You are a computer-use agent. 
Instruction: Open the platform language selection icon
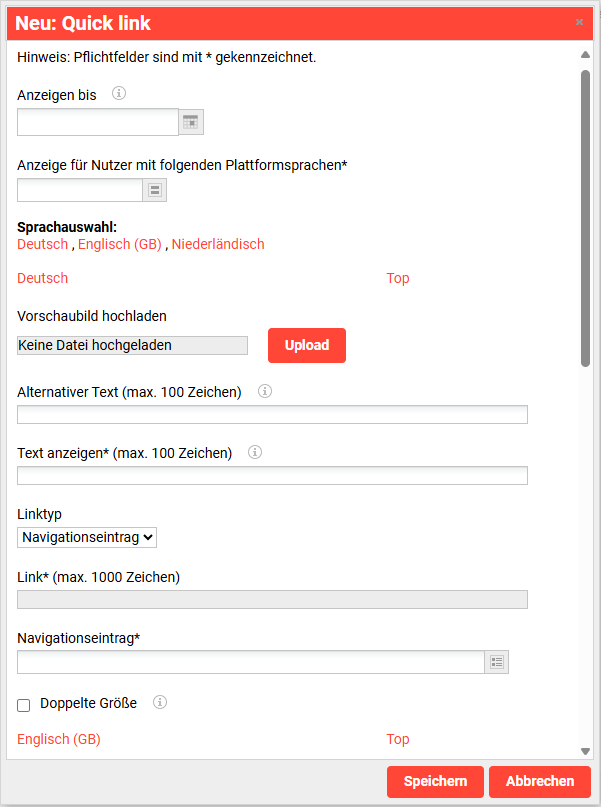(x=155, y=189)
